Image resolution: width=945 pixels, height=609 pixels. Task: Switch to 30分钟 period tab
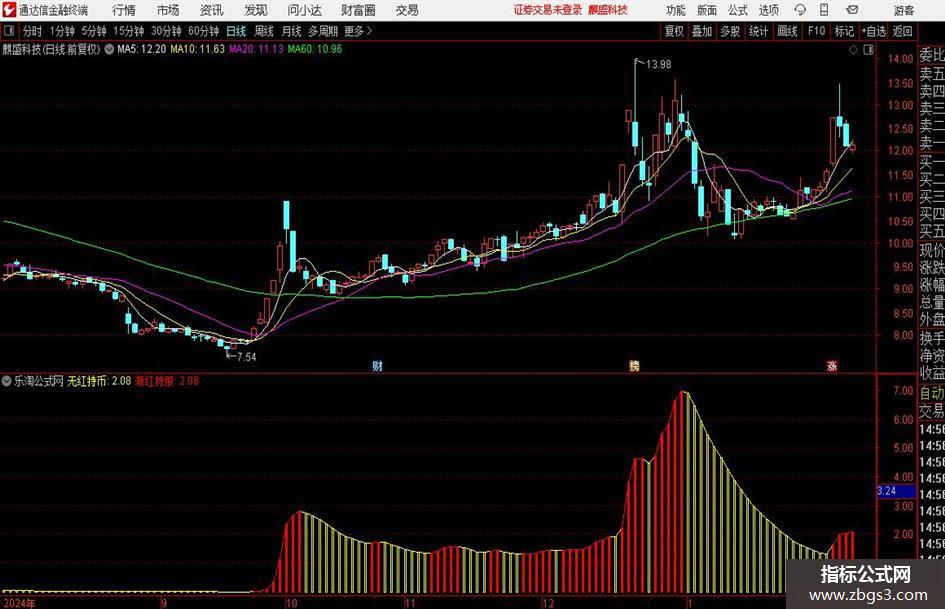point(166,31)
